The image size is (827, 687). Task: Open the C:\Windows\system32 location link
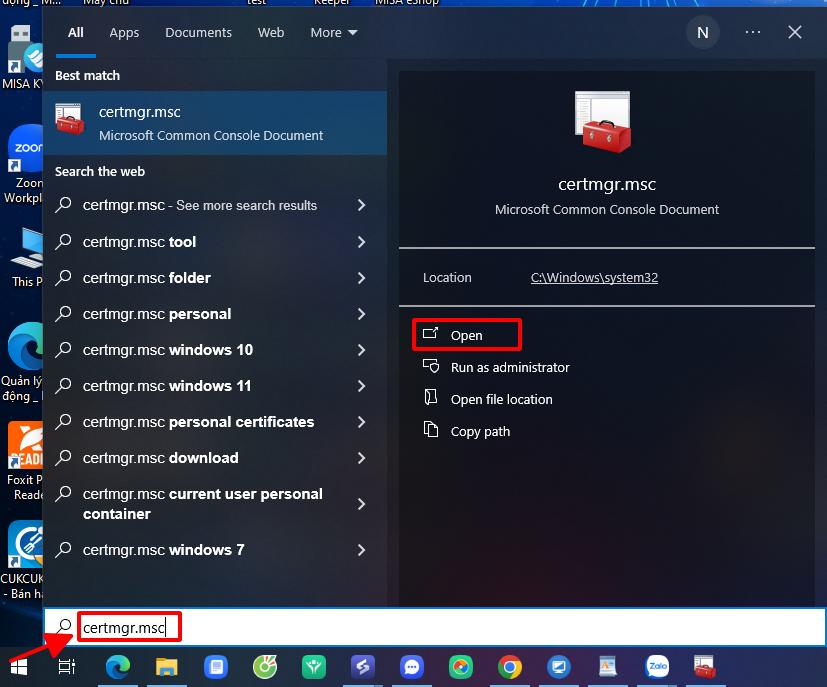point(594,277)
